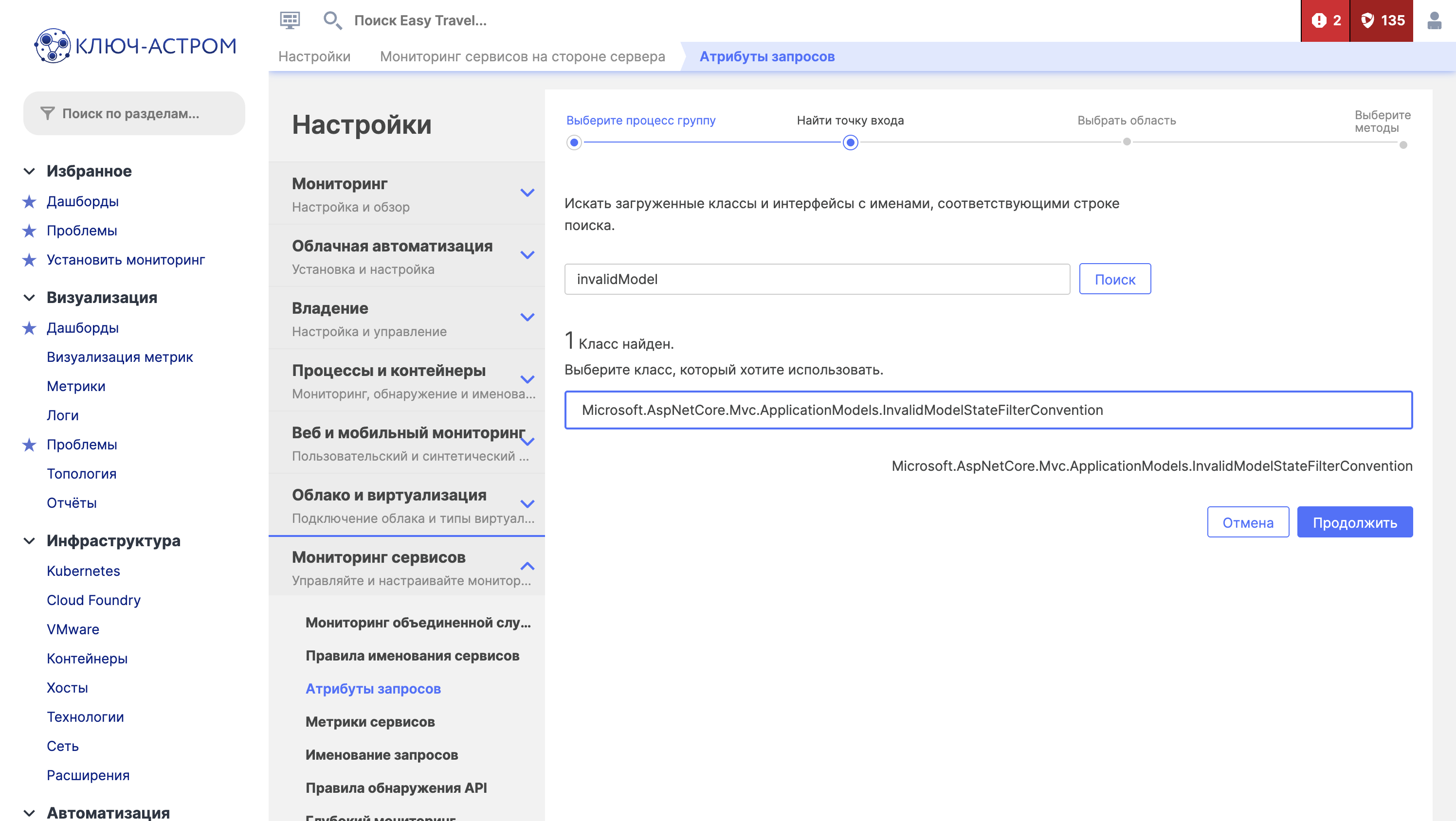Click the Поиск button next to class field
Image resolution: width=1456 pixels, height=821 pixels.
[1114, 279]
